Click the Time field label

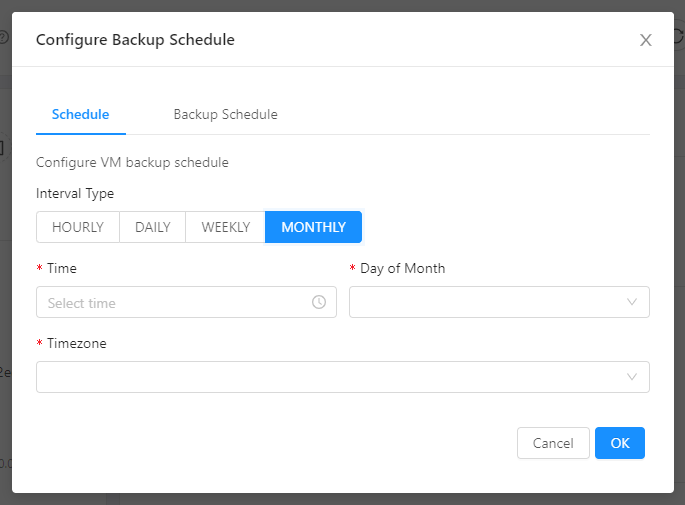tap(61, 268)
